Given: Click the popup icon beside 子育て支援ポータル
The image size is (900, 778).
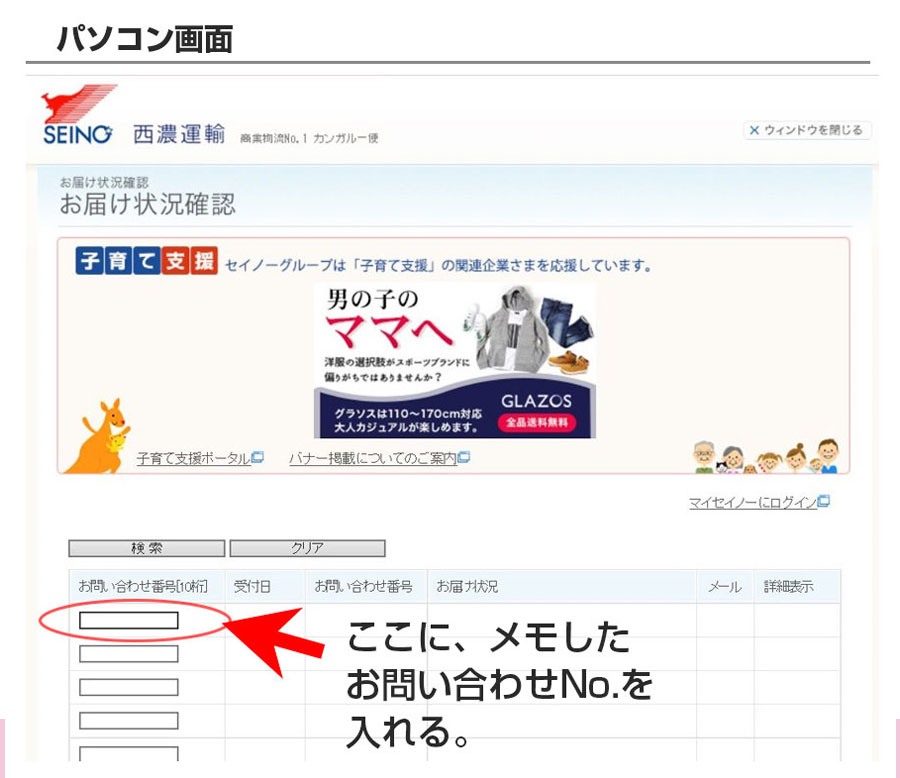Looking at the screenshot, I should 257,457.
